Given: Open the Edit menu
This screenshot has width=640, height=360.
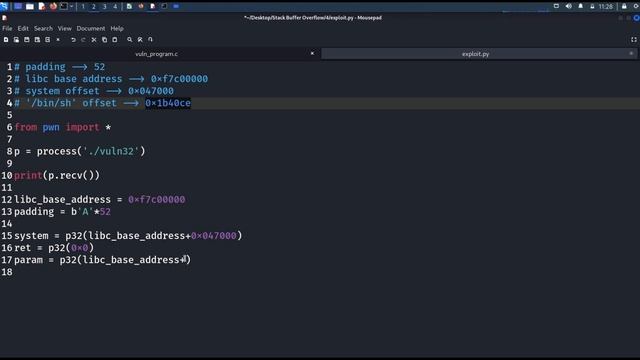Looking at the screenshot, I should coord(23,29).
